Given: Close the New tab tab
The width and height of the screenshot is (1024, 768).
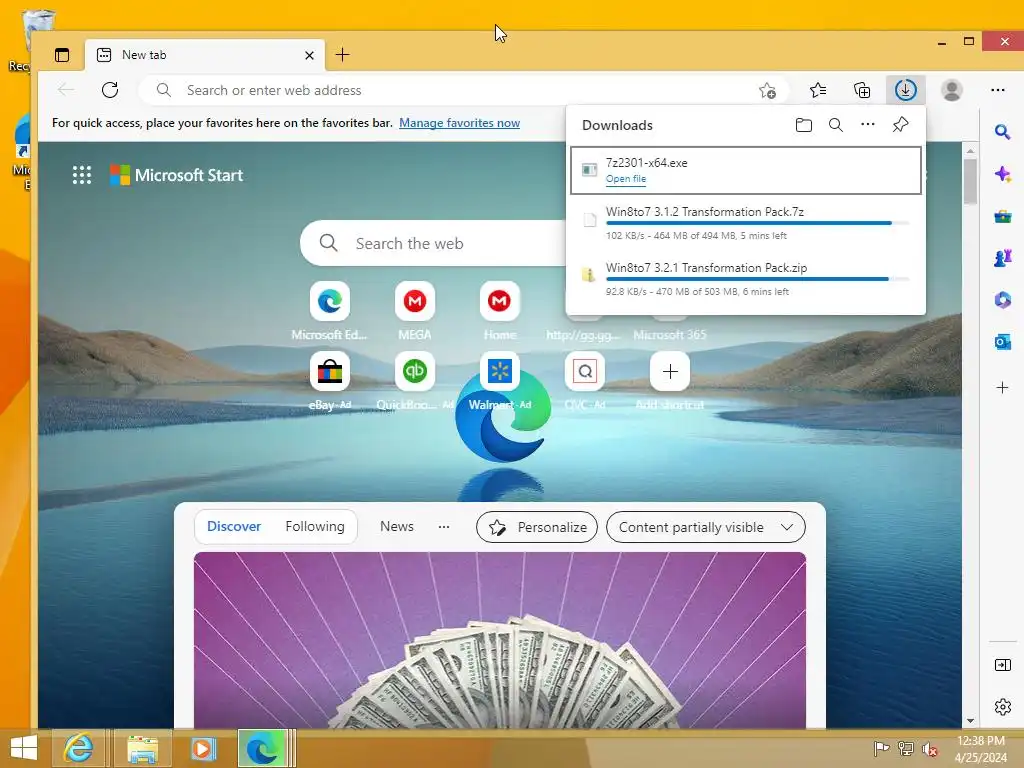Looking at the screenshot, I should click(309, 56).
